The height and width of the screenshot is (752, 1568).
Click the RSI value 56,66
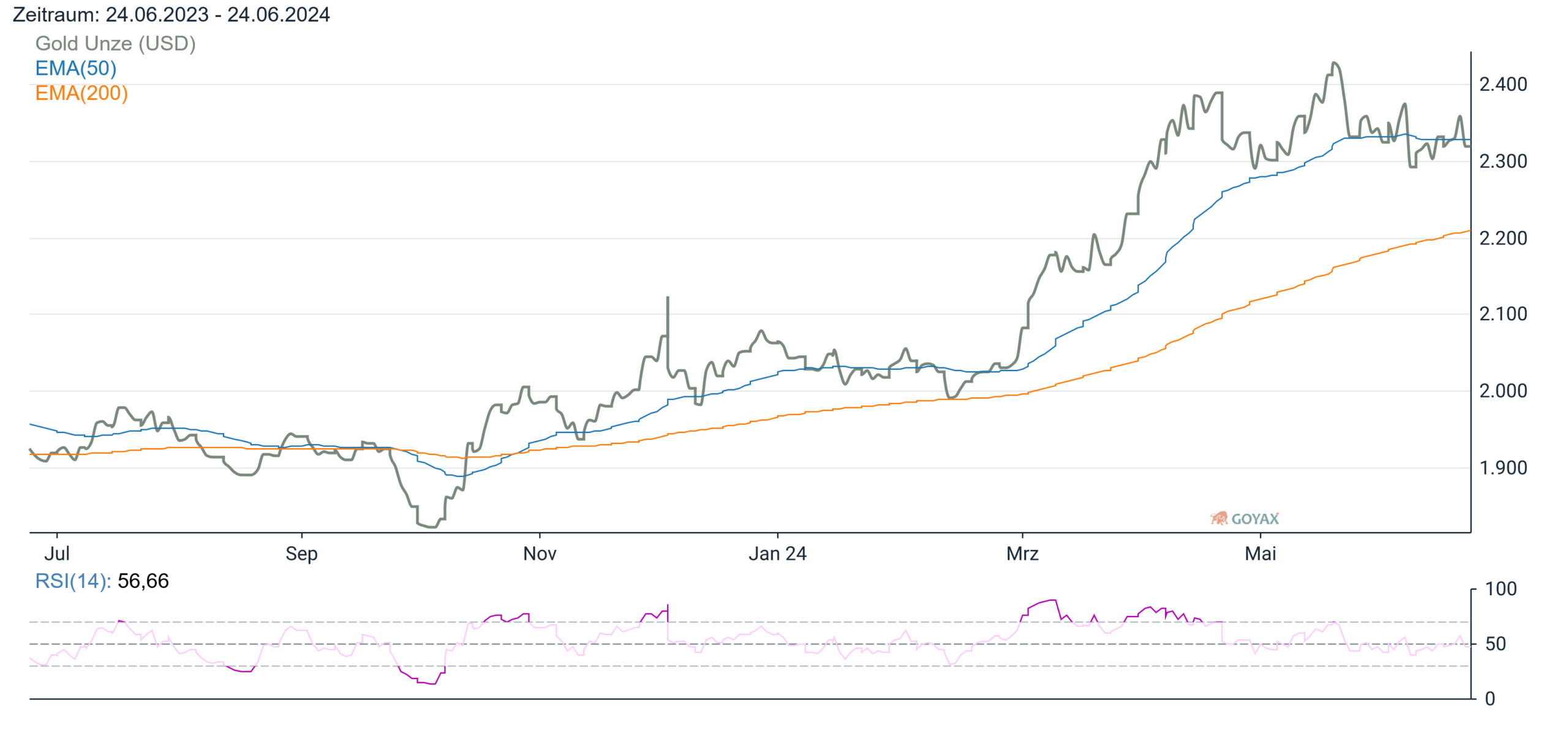tap(143, 581)
